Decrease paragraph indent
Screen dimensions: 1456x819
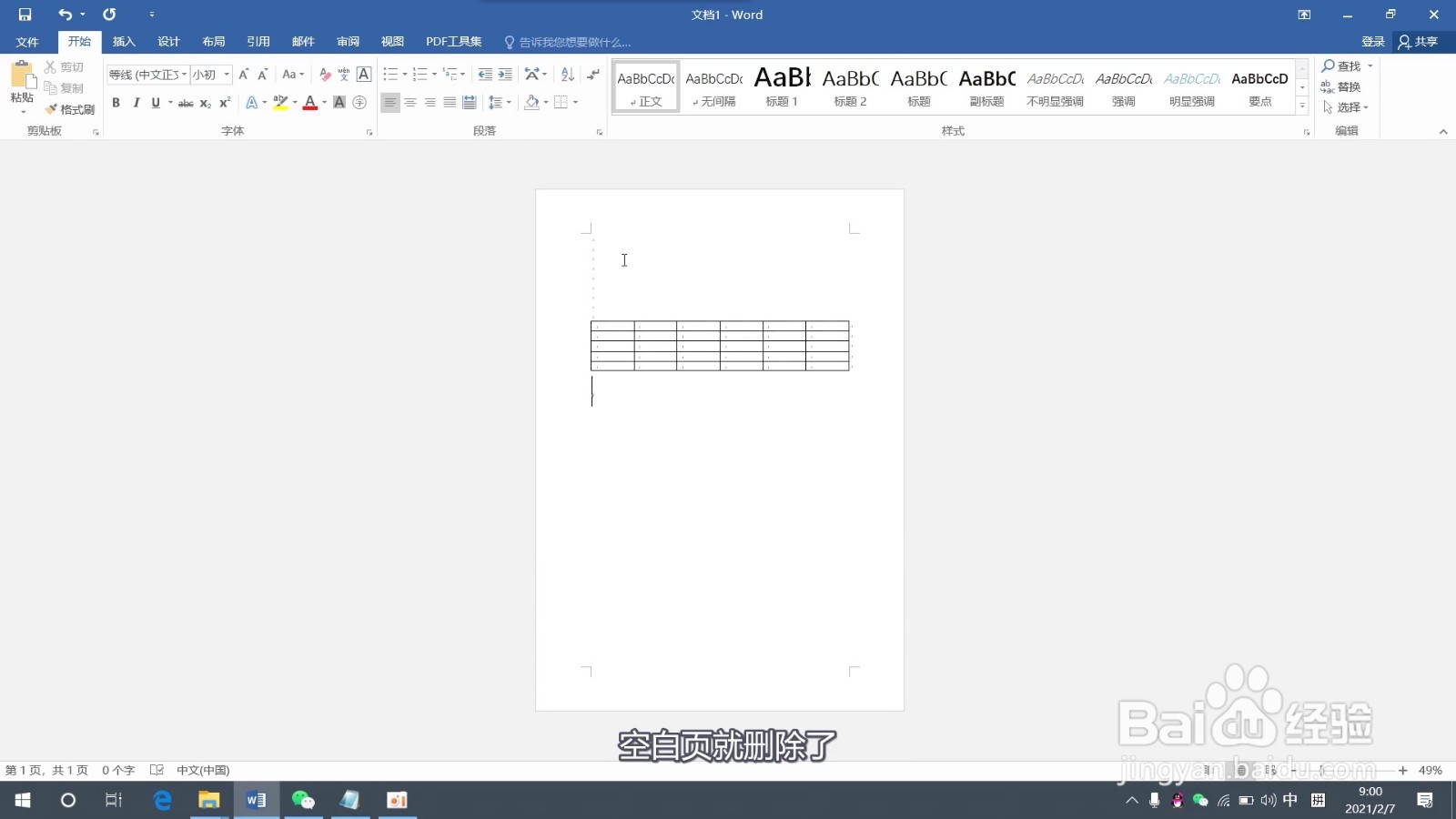click(485, 75)
